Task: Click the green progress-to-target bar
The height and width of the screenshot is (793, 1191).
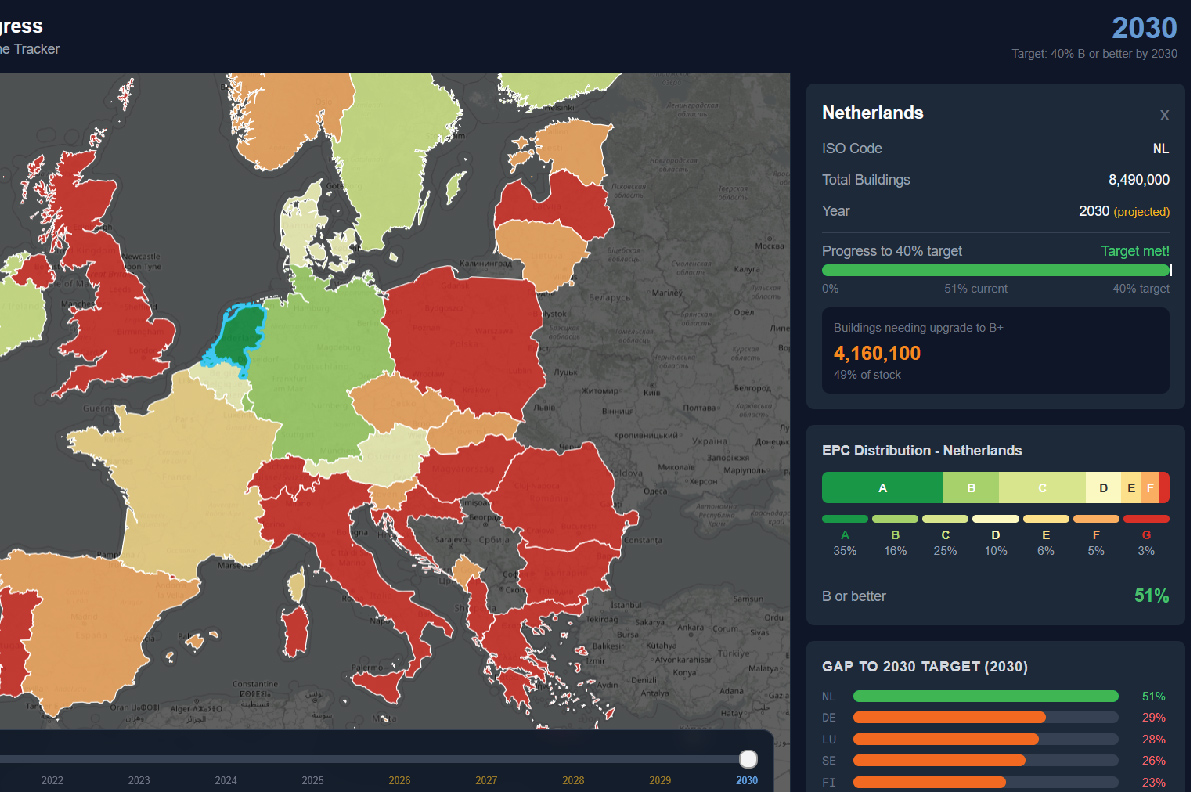Action: click(x=995, y=270)
